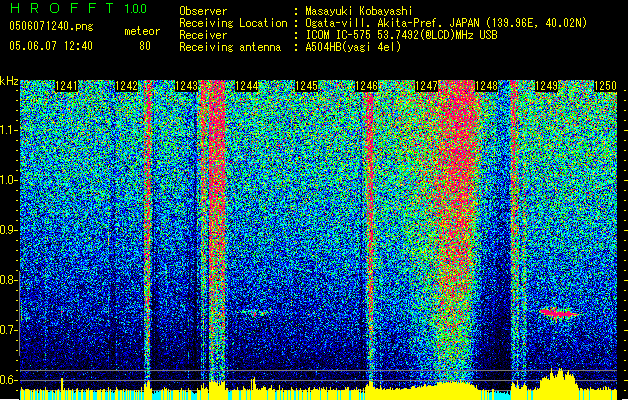Click the 1.0 kHz axis label
The height and width of the screenshot is (400, 629).
(x=9, y=180)
